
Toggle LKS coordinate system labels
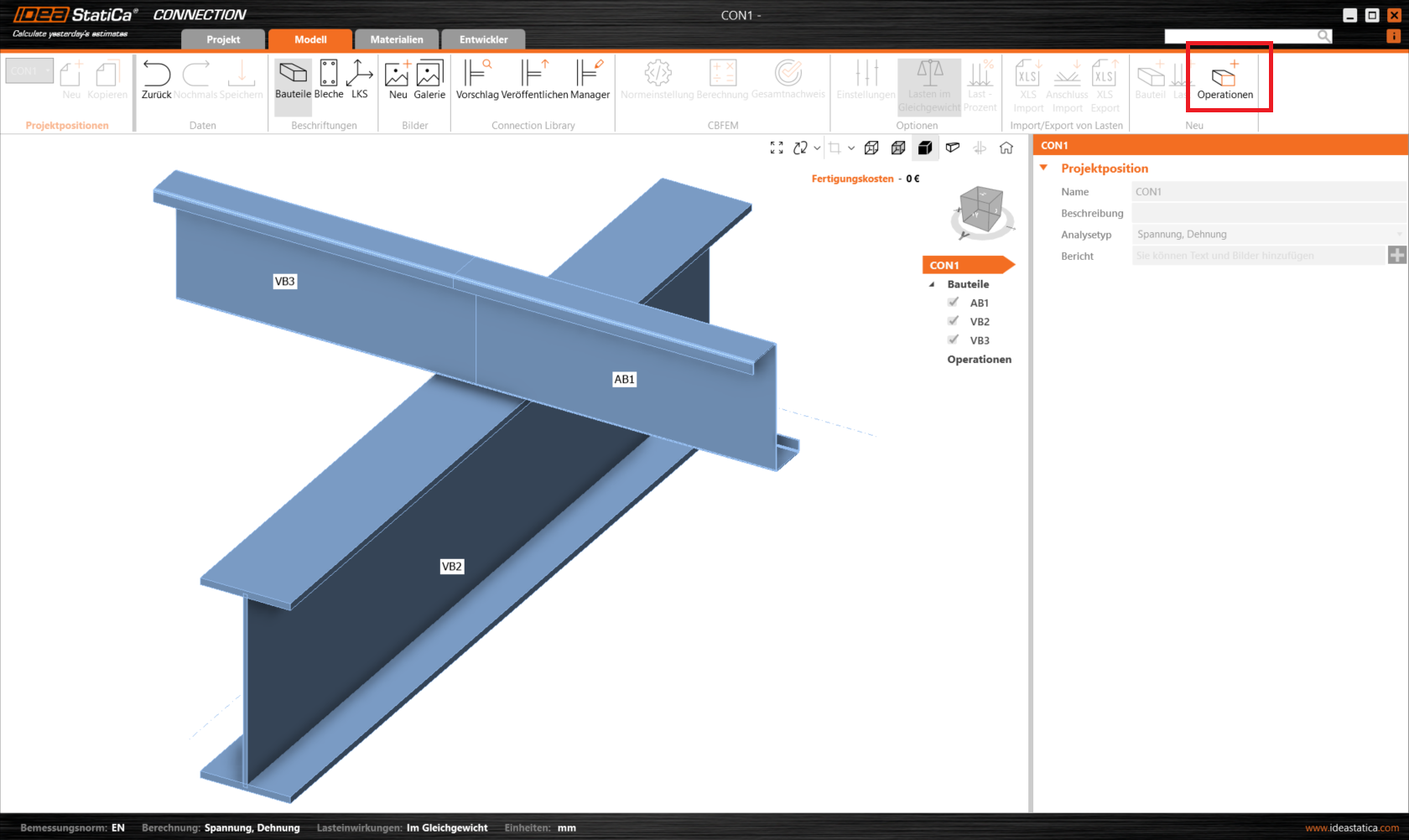coord(360,80)
